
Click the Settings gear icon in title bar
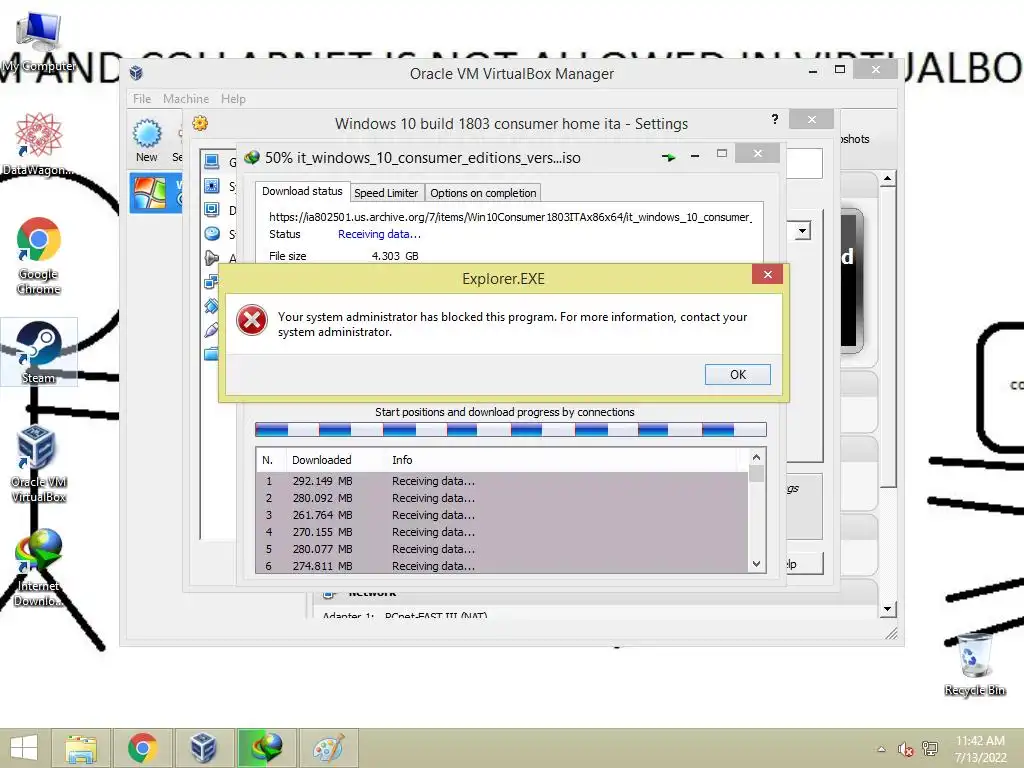point(200,123)
